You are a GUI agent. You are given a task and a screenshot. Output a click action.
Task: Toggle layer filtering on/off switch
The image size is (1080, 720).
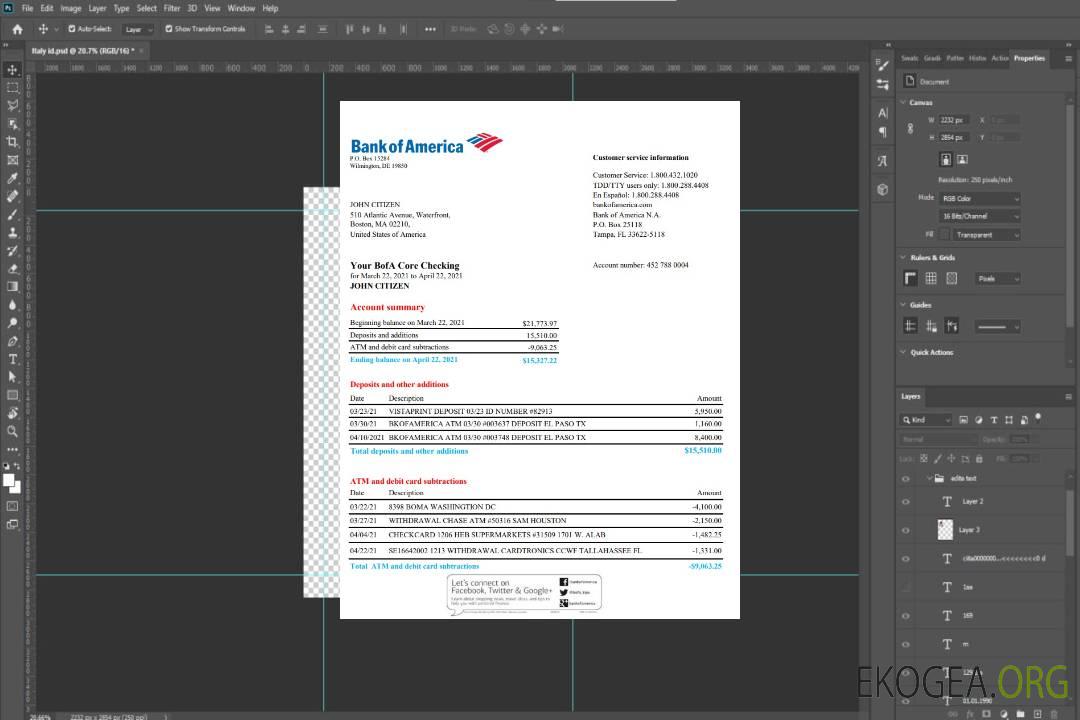click(x=1038, y=418)
